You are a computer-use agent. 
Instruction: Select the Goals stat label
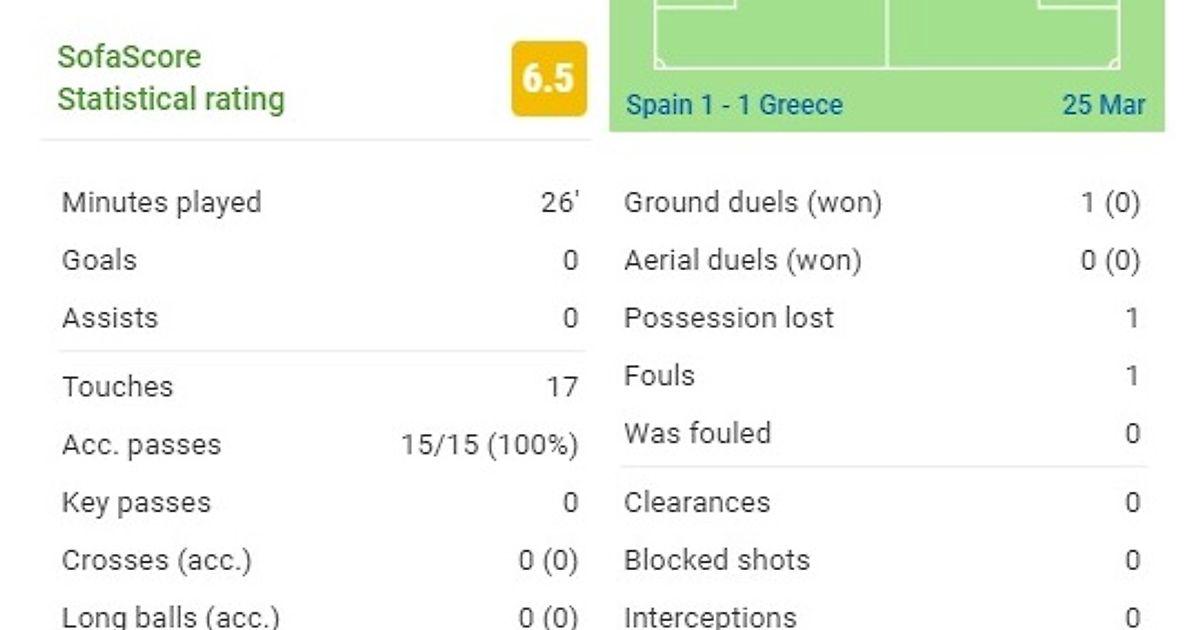click(x=99, y=261)
